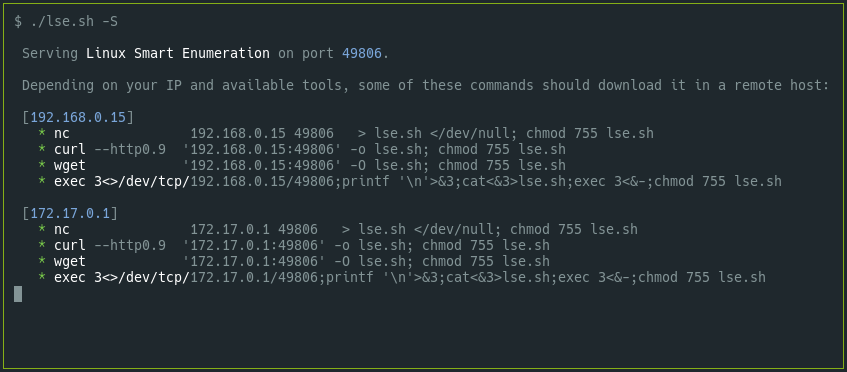Click the 'Depending on your IP' description line
The height and width of the screenshot is (372, 847).
pyautogui.click(x=426, y=85)
